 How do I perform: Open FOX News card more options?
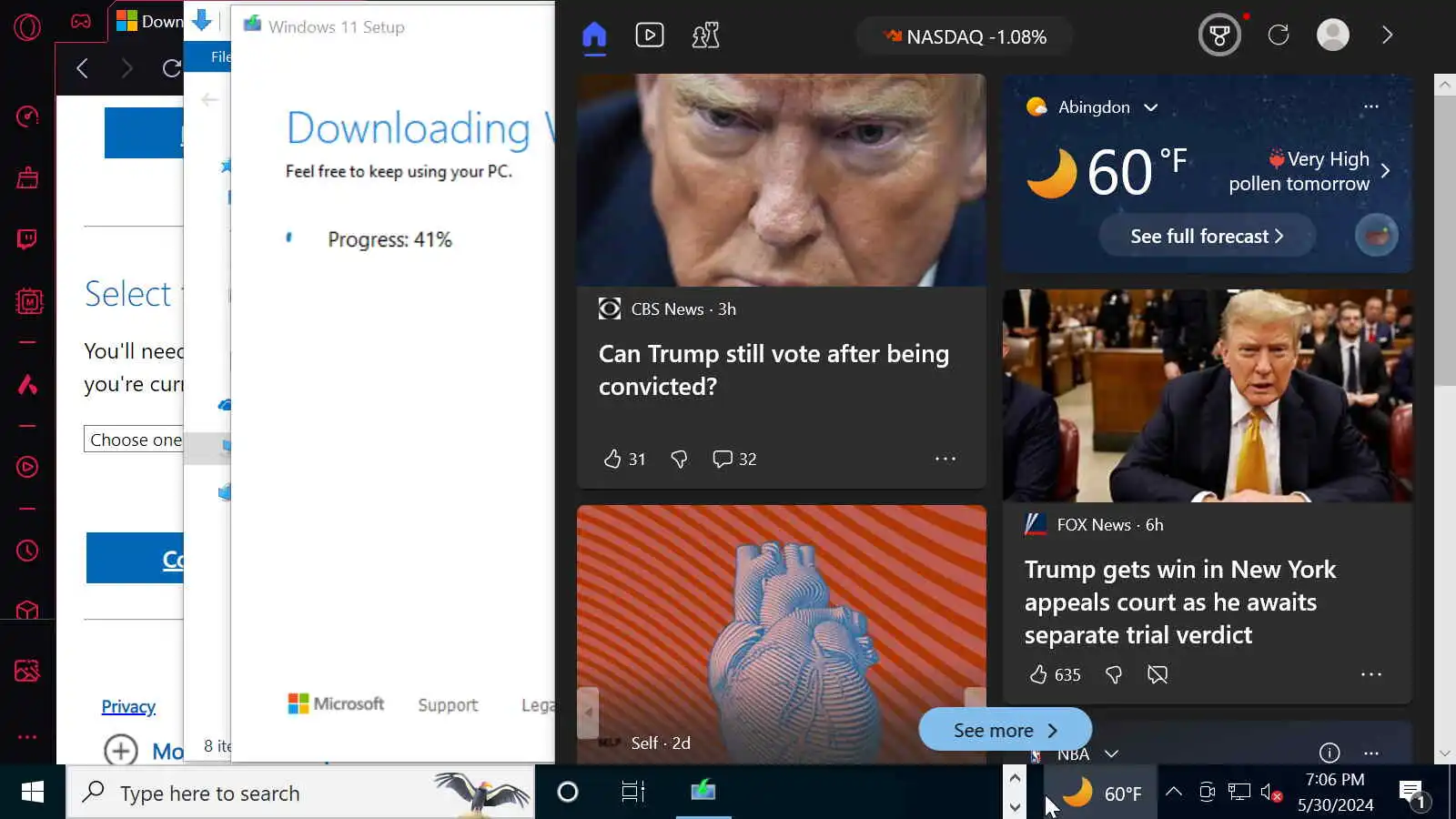(x=1371, y=674)
